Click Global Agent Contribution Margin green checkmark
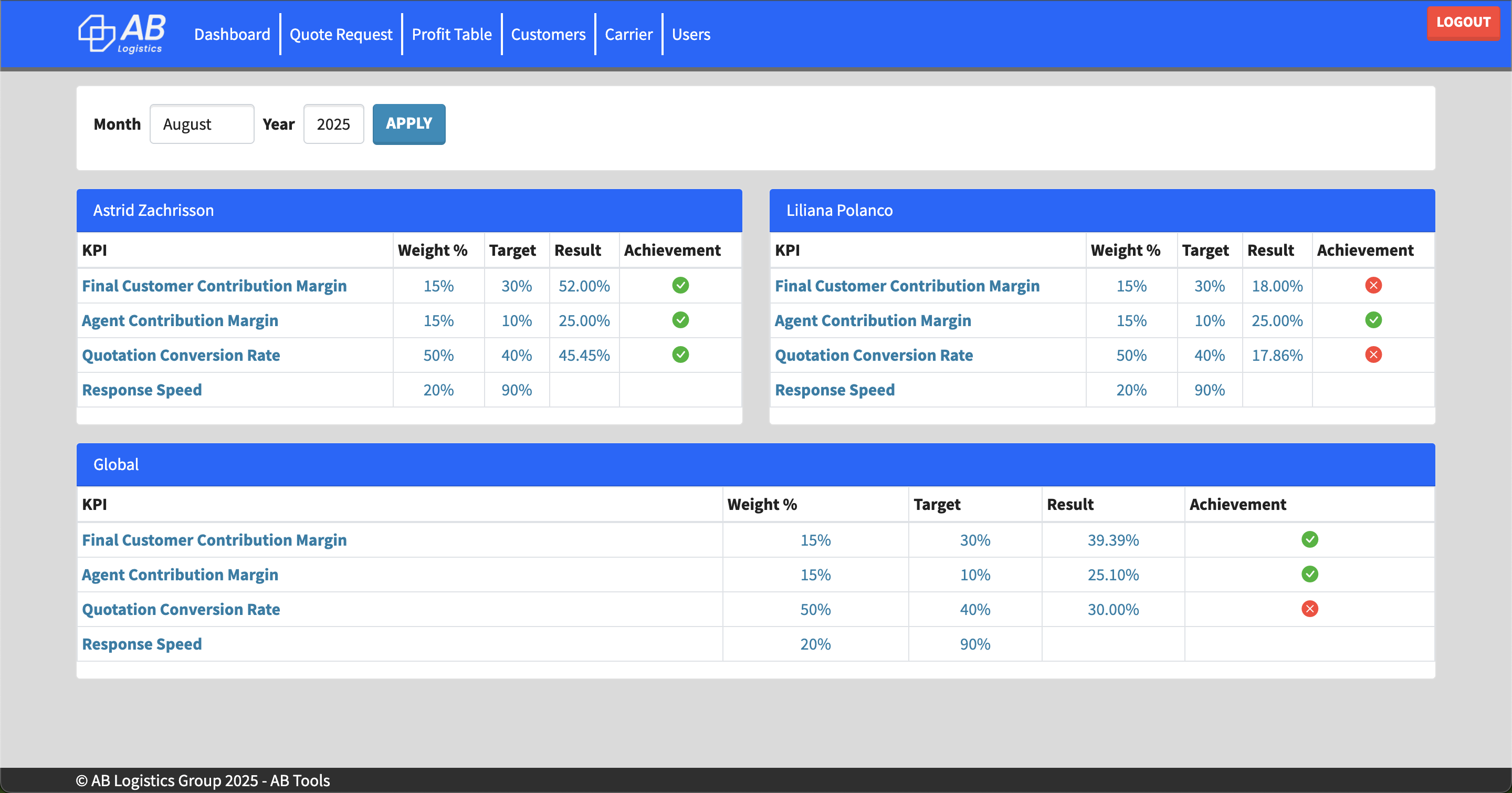 (1309, 575)
